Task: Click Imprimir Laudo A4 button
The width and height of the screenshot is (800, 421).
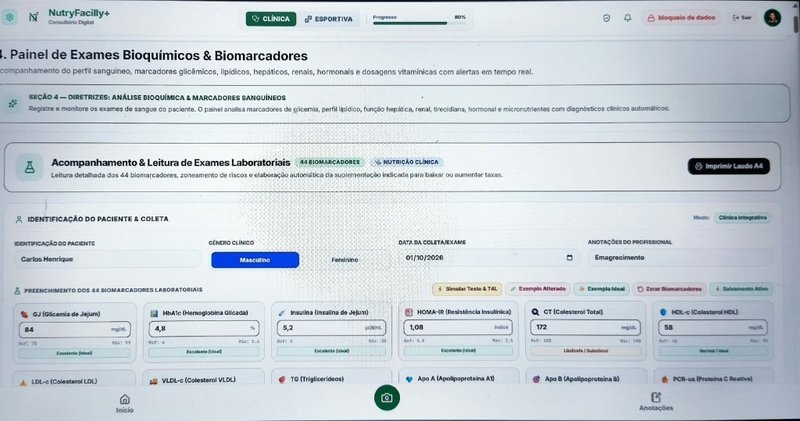Action: [729, 166]
